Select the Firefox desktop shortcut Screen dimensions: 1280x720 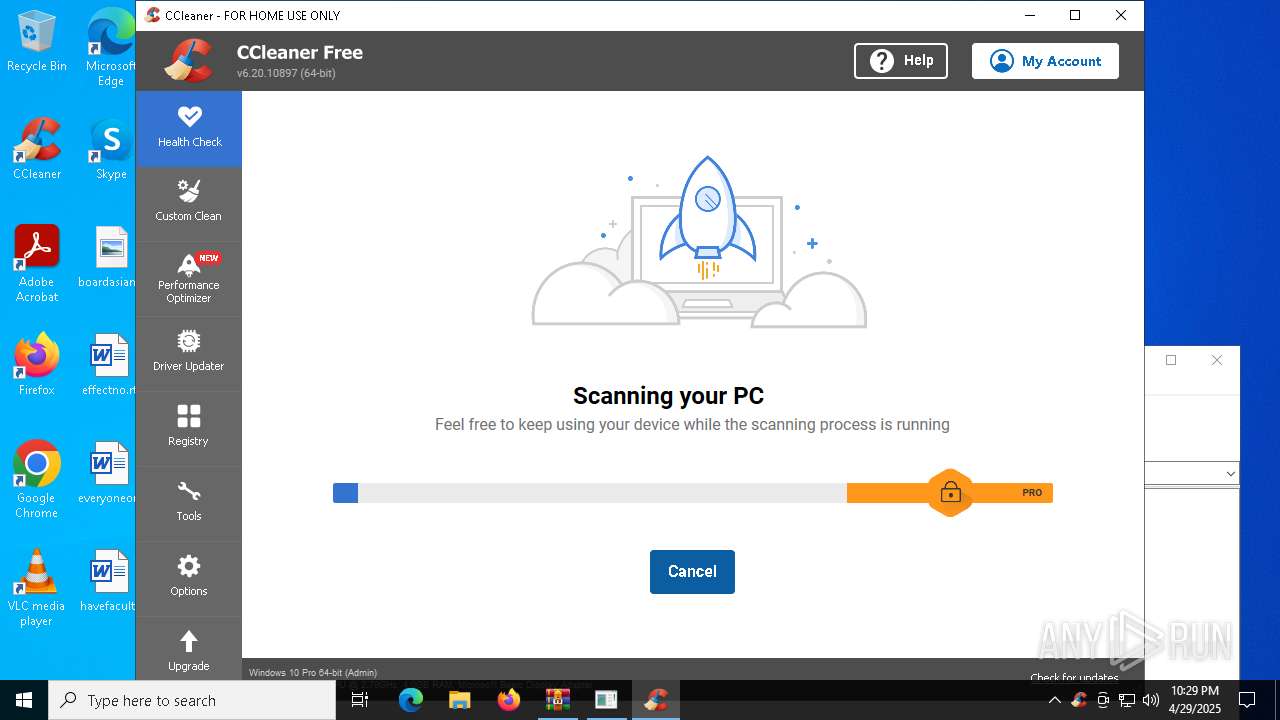pyautogui.click(x=37, y=366)
